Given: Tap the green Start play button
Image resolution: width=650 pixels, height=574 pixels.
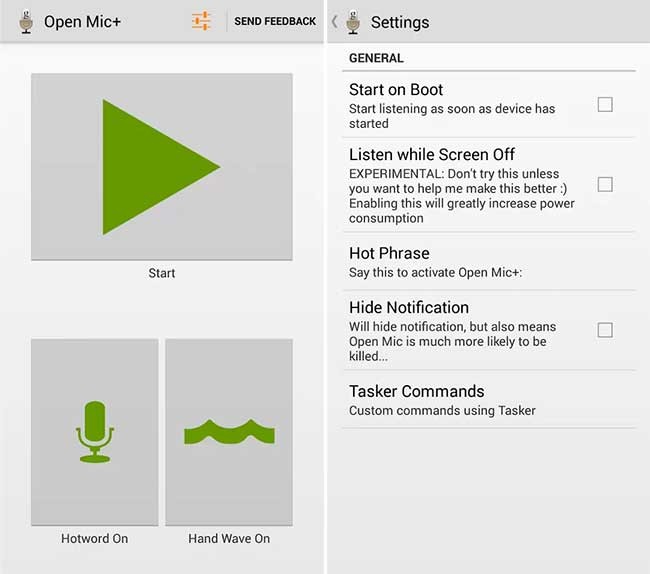Looking at the screenshot, I should click(x=162, y=167).
